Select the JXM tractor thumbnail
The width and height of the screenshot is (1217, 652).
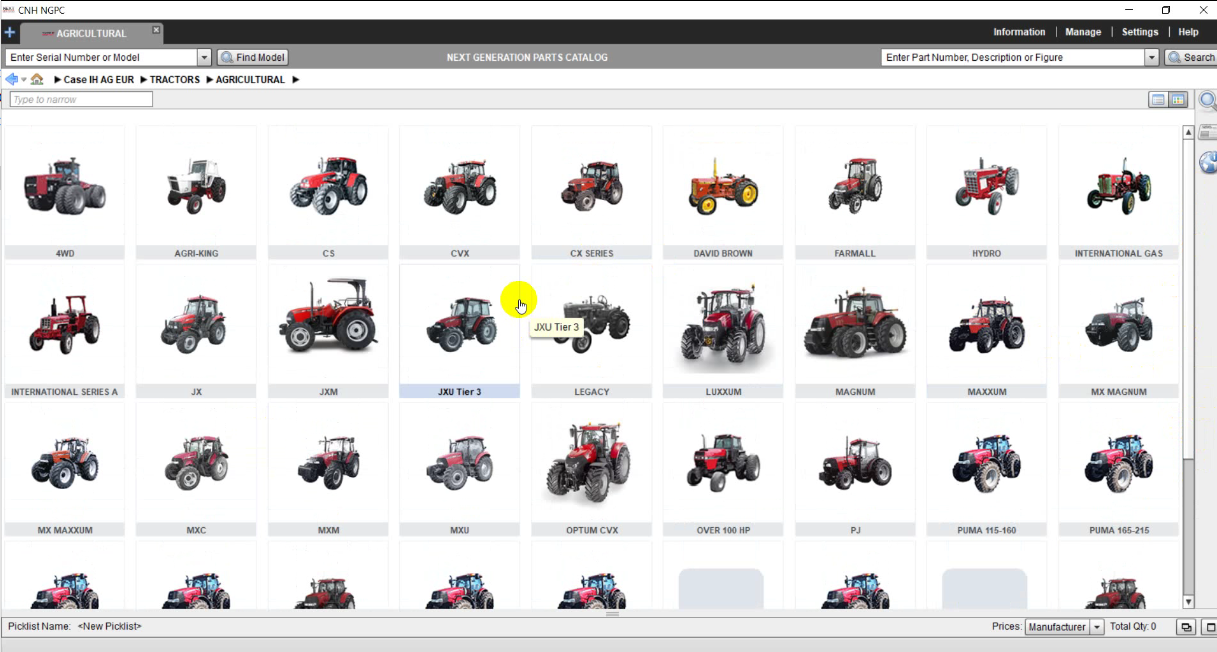tap(328, 331)
